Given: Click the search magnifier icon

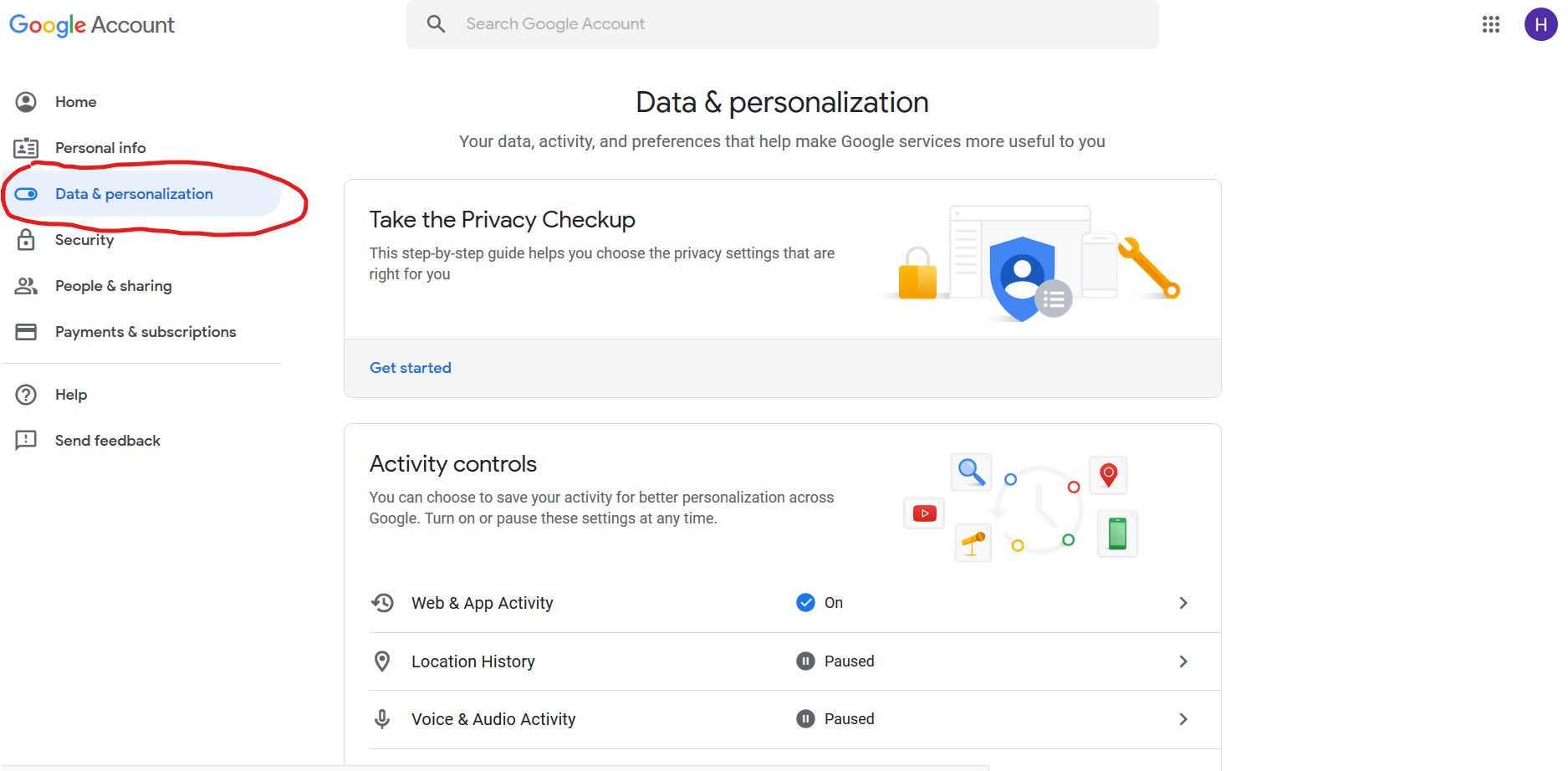Looking at the screenshot, I should (x=436, y=23).
